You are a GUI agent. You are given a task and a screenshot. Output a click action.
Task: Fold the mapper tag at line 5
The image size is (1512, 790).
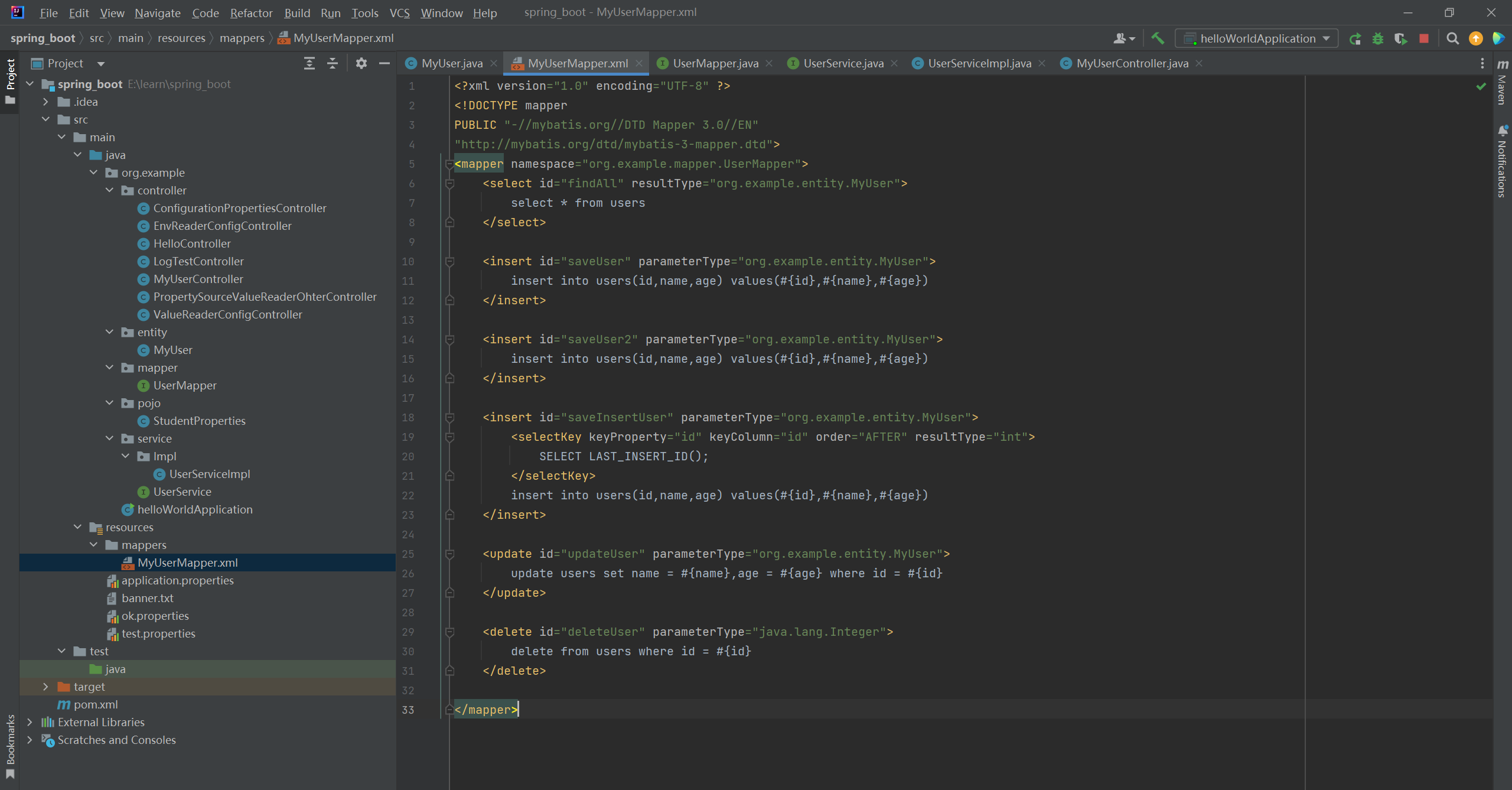pos(449,164)
